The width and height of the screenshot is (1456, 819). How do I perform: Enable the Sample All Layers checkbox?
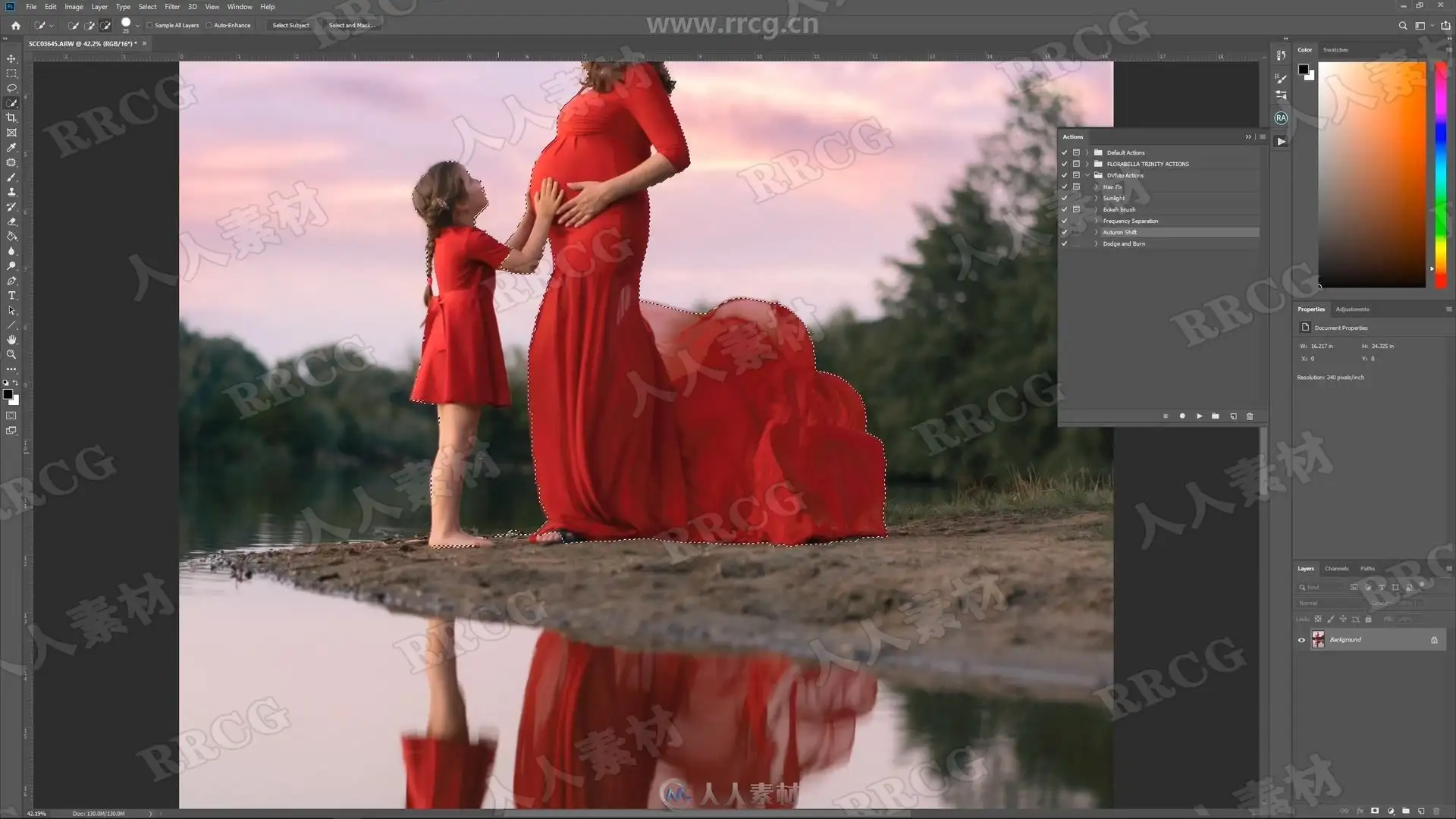150,25
